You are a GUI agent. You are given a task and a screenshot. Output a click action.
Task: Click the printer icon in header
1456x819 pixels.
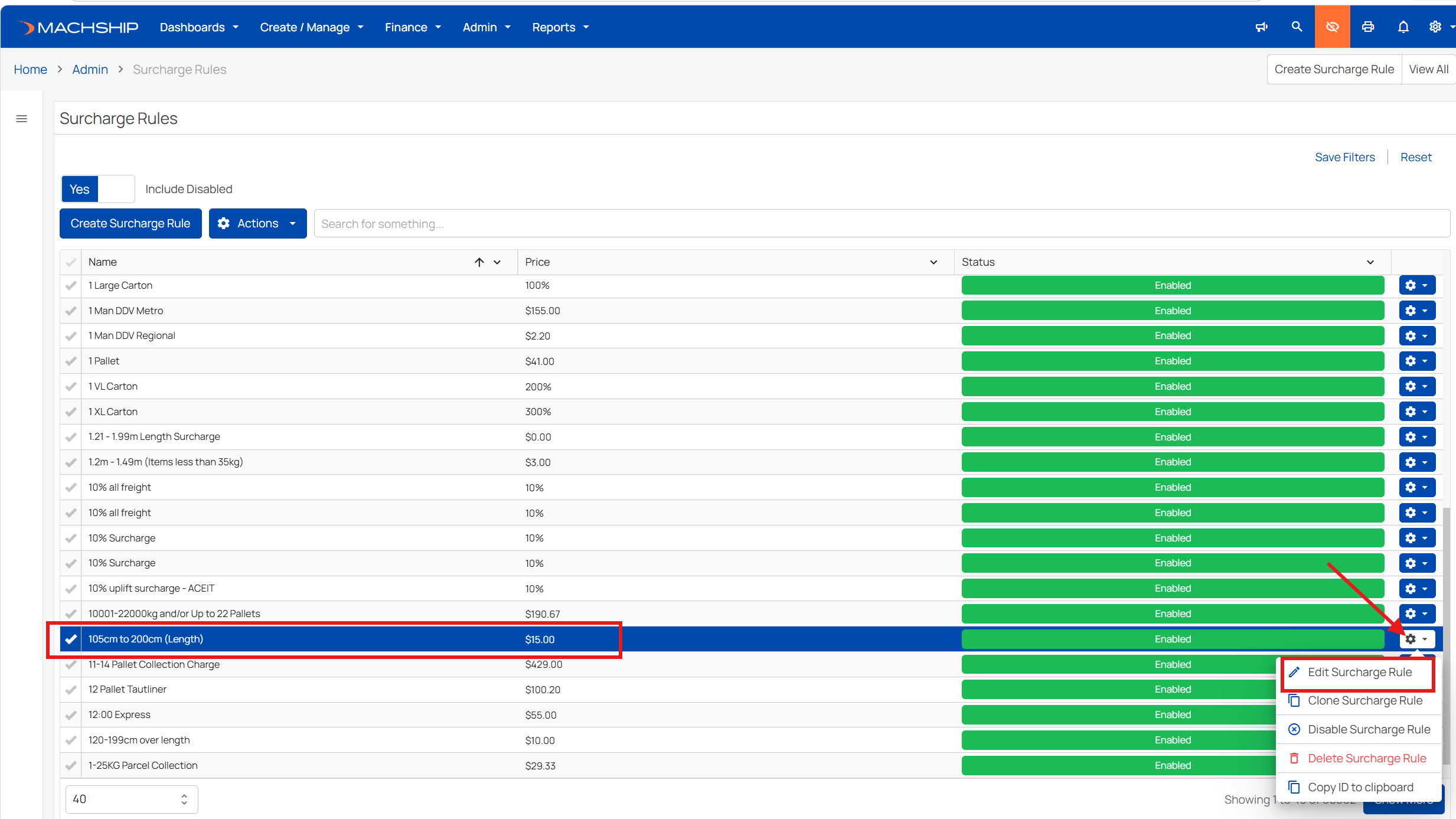1367,27
